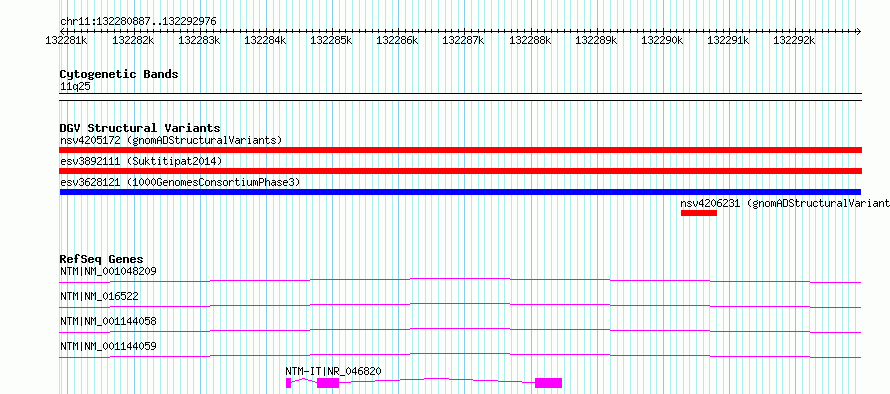
Task: Click the nsv4205172 red variant bar
Action: tap(460, 150)
